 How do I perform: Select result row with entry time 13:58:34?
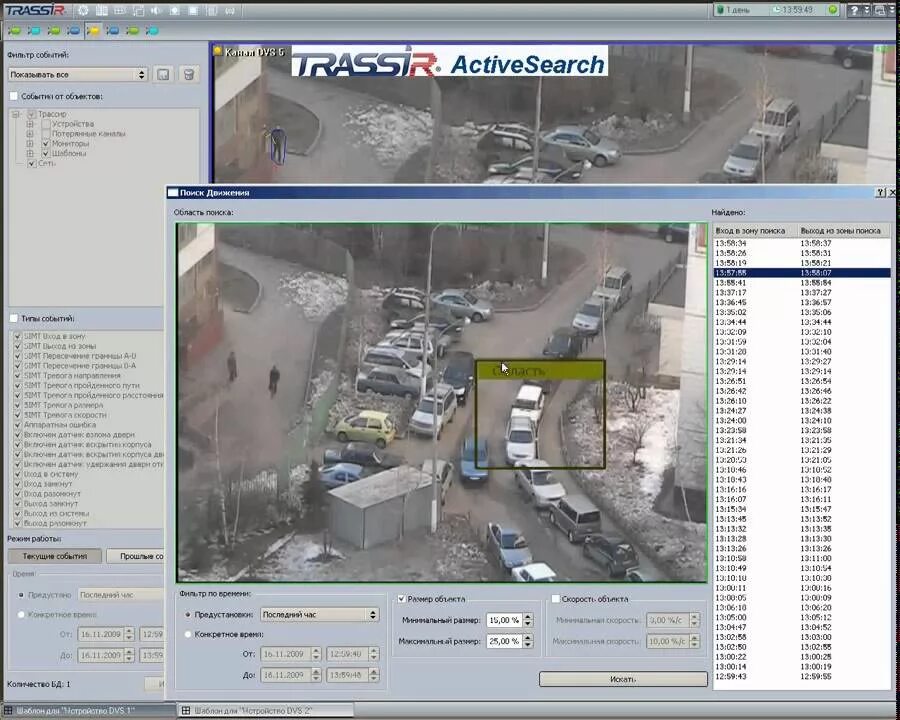(802, 243)
